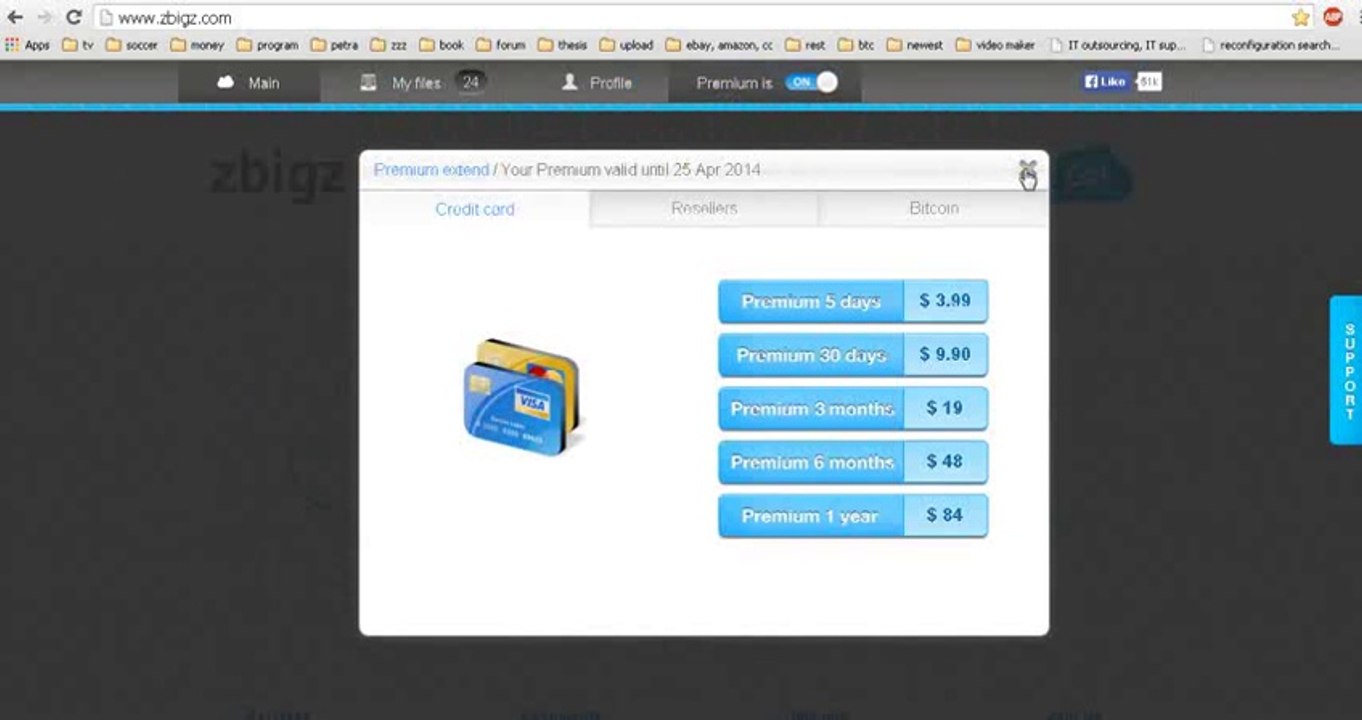This screenshot has width=1362, height=720.
Task: Switch to the Credit card tab
Action: pyautogui.click(x=475, y=209)
